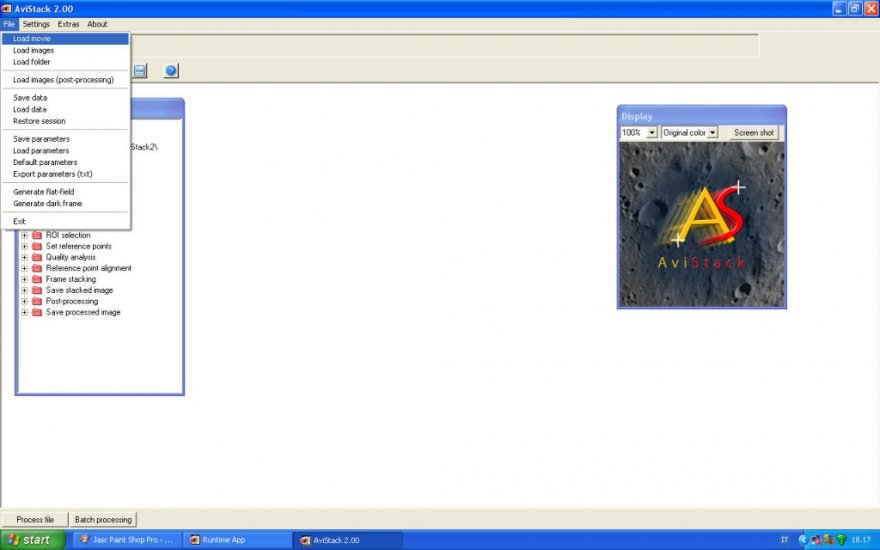880x550 pixels.
Task: Click the save (floppy disk) toolbar icon
Action: tap(140, 71)
